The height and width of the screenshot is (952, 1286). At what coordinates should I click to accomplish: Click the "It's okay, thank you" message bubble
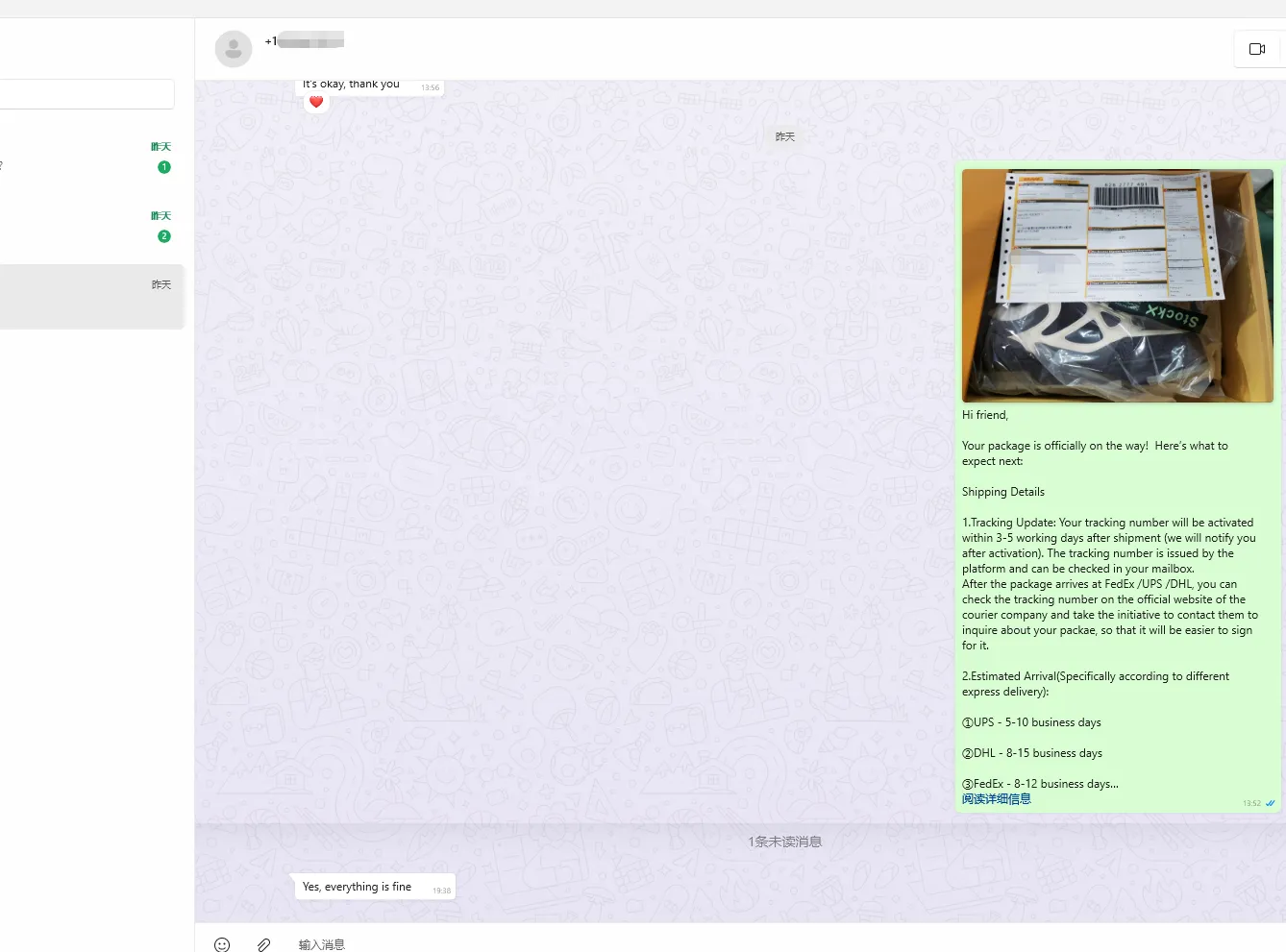352,85
